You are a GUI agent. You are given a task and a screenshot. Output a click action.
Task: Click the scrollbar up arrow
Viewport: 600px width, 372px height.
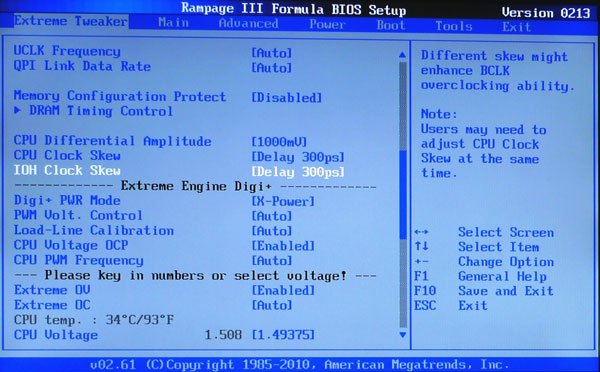402,55
